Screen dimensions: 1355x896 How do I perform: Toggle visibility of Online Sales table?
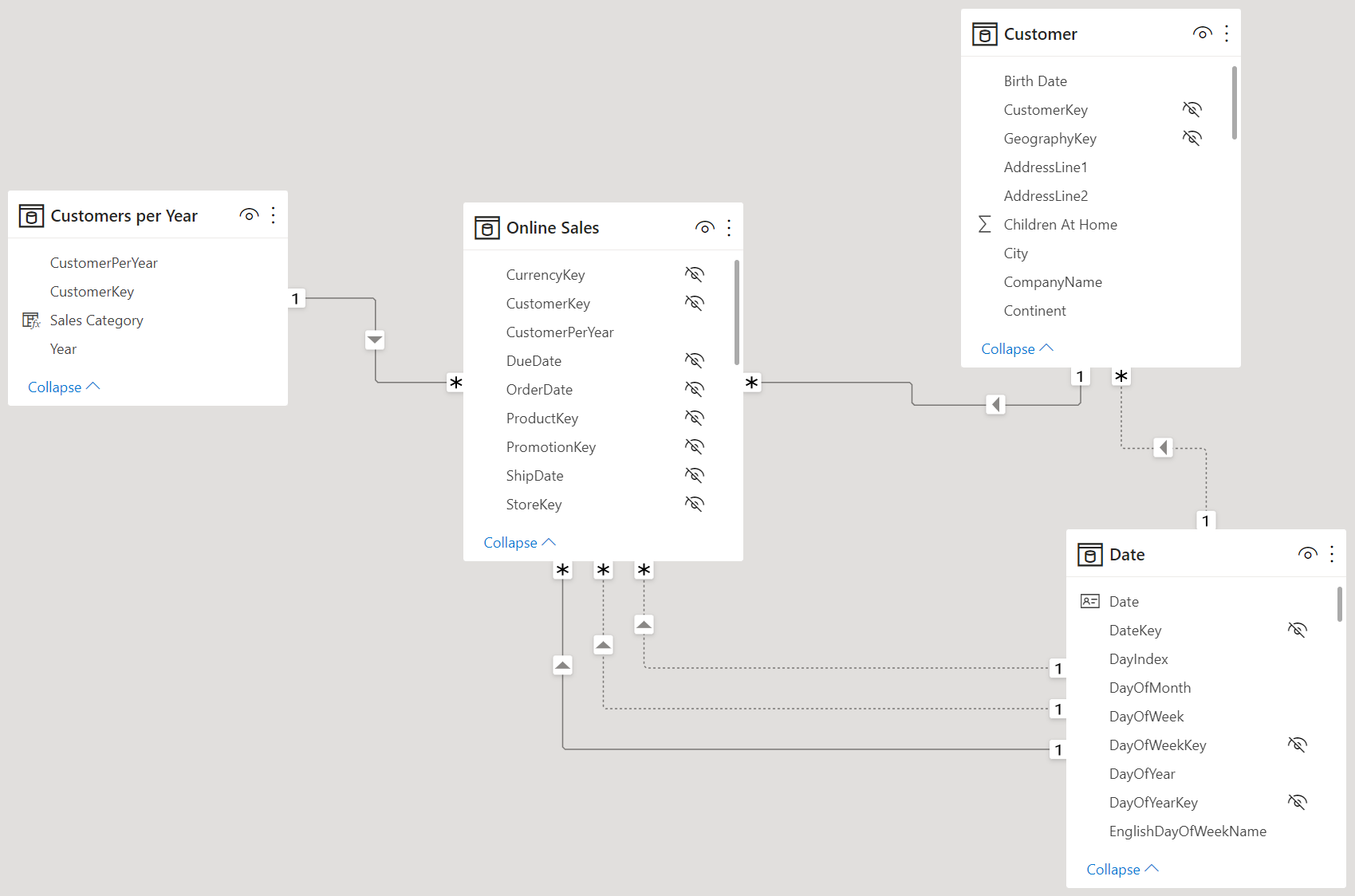pos(705,228)
